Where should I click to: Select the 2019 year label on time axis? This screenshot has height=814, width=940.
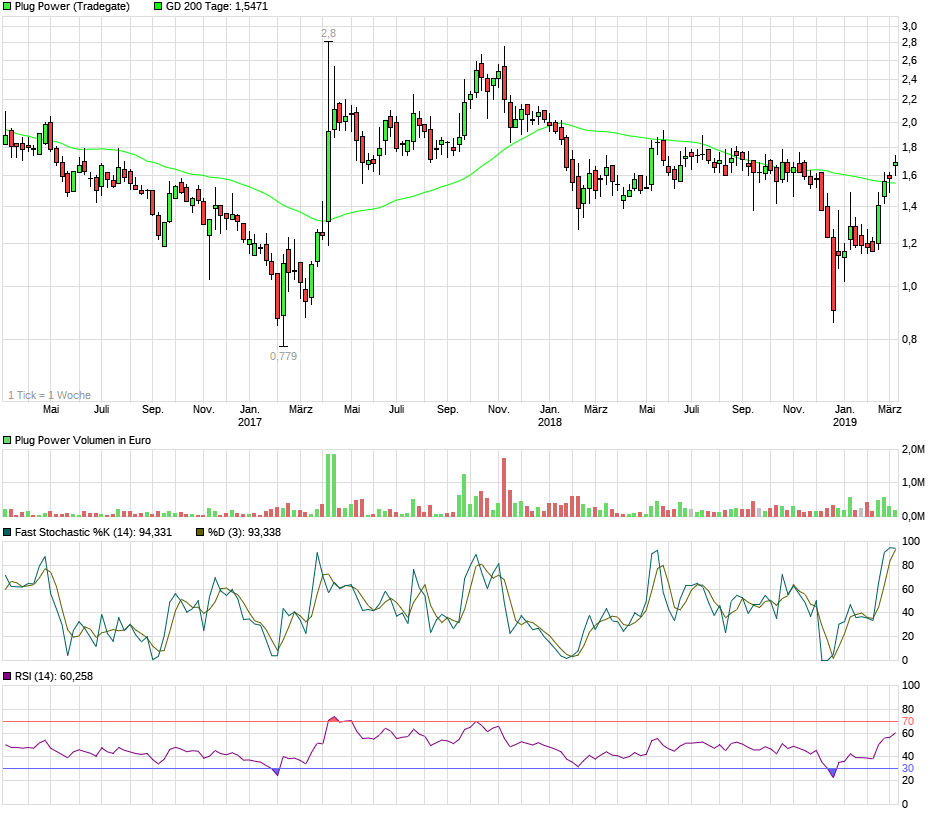pyautogui.click(x=845, y=422)
